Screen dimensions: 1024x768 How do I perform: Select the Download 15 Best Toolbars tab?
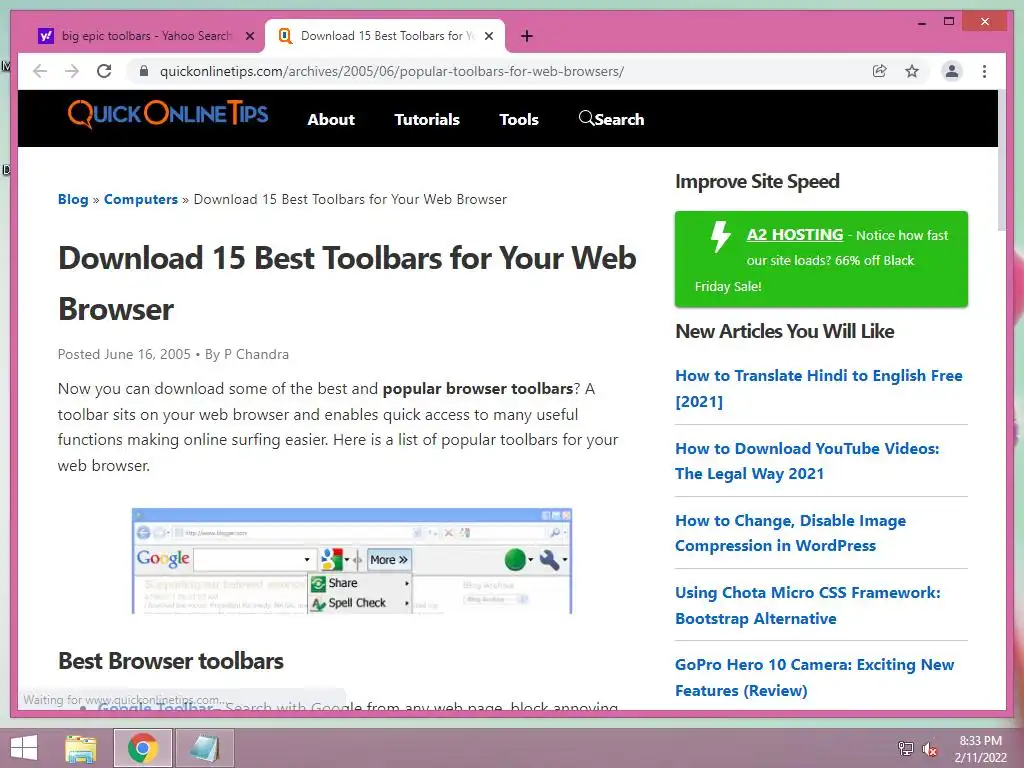pos(385,36)
